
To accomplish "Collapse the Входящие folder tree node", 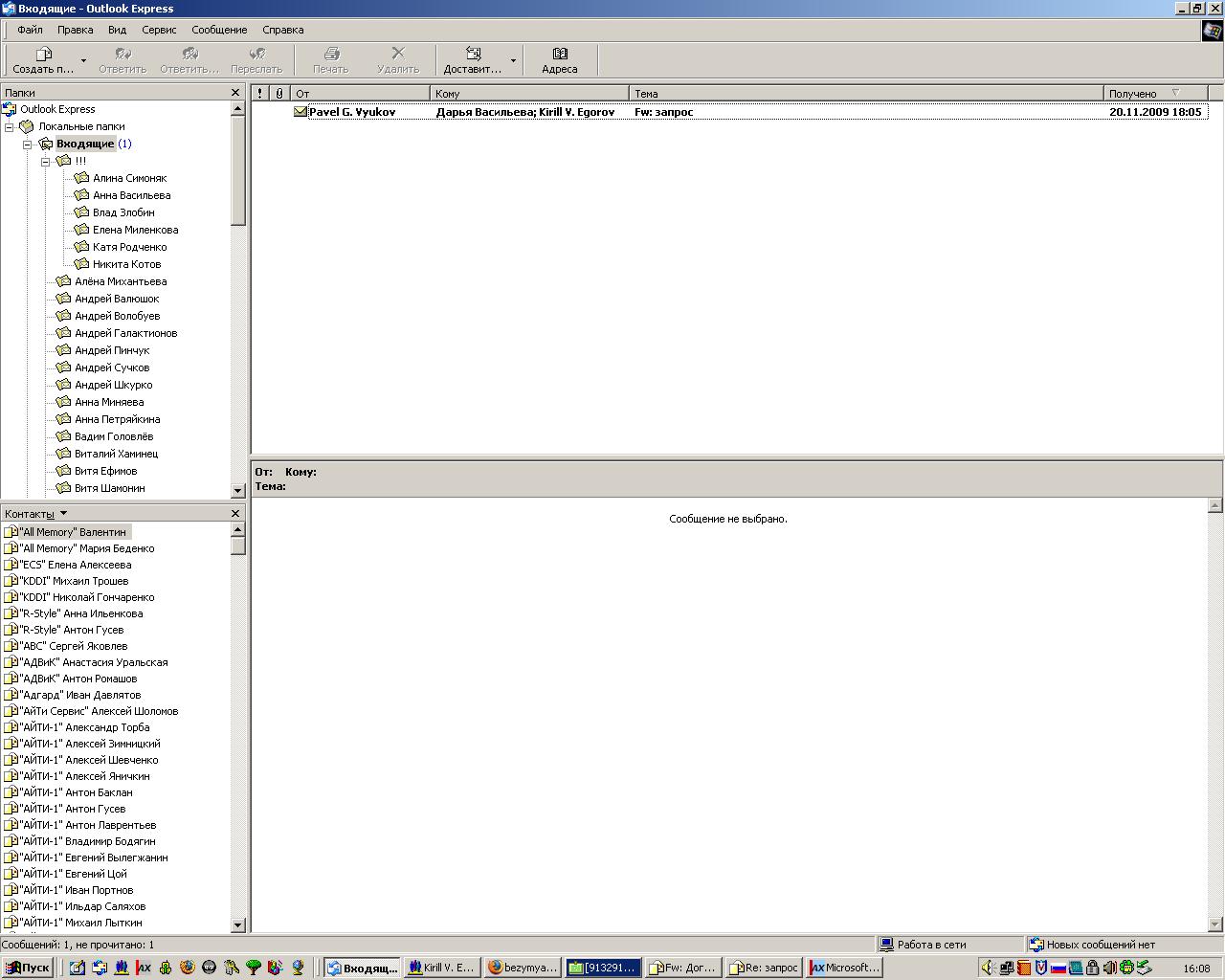I will coord(28,145).
